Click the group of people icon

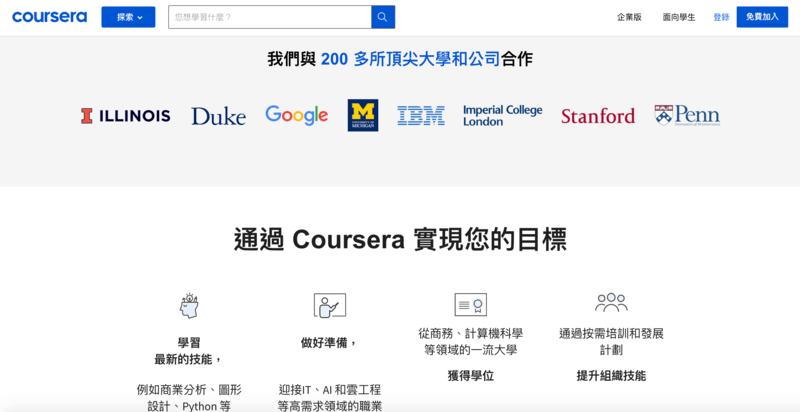[x=611, y=302]
